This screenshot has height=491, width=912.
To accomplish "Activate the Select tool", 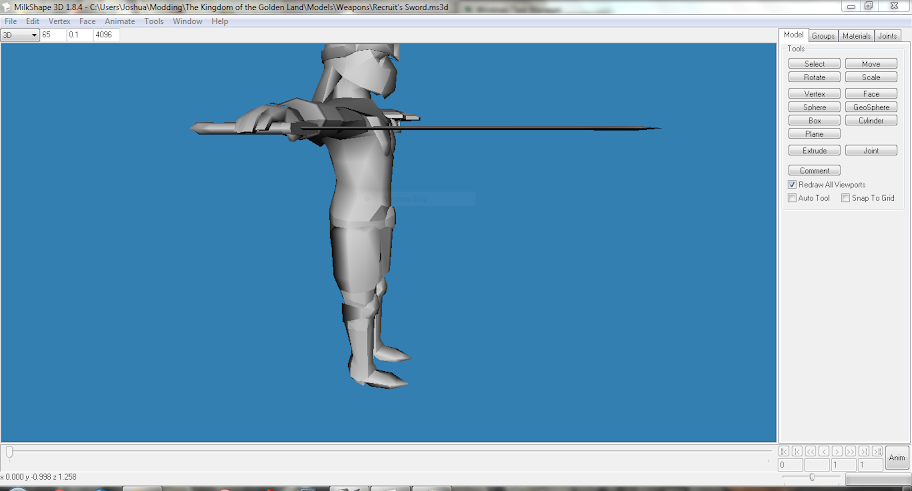I will click(814, 64).
